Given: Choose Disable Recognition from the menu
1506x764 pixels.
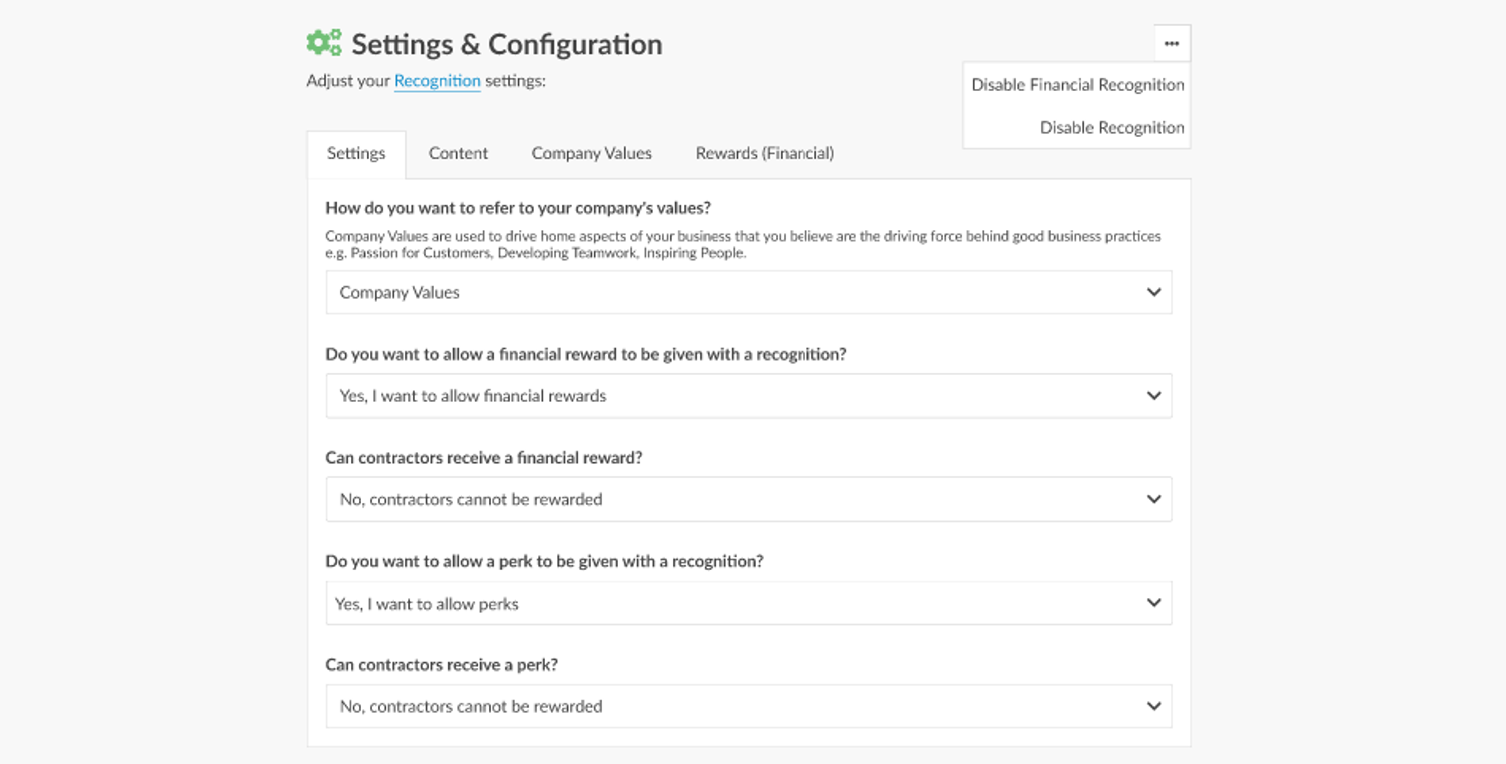Looking at the screenshot, I should (x=1111, y=128).
